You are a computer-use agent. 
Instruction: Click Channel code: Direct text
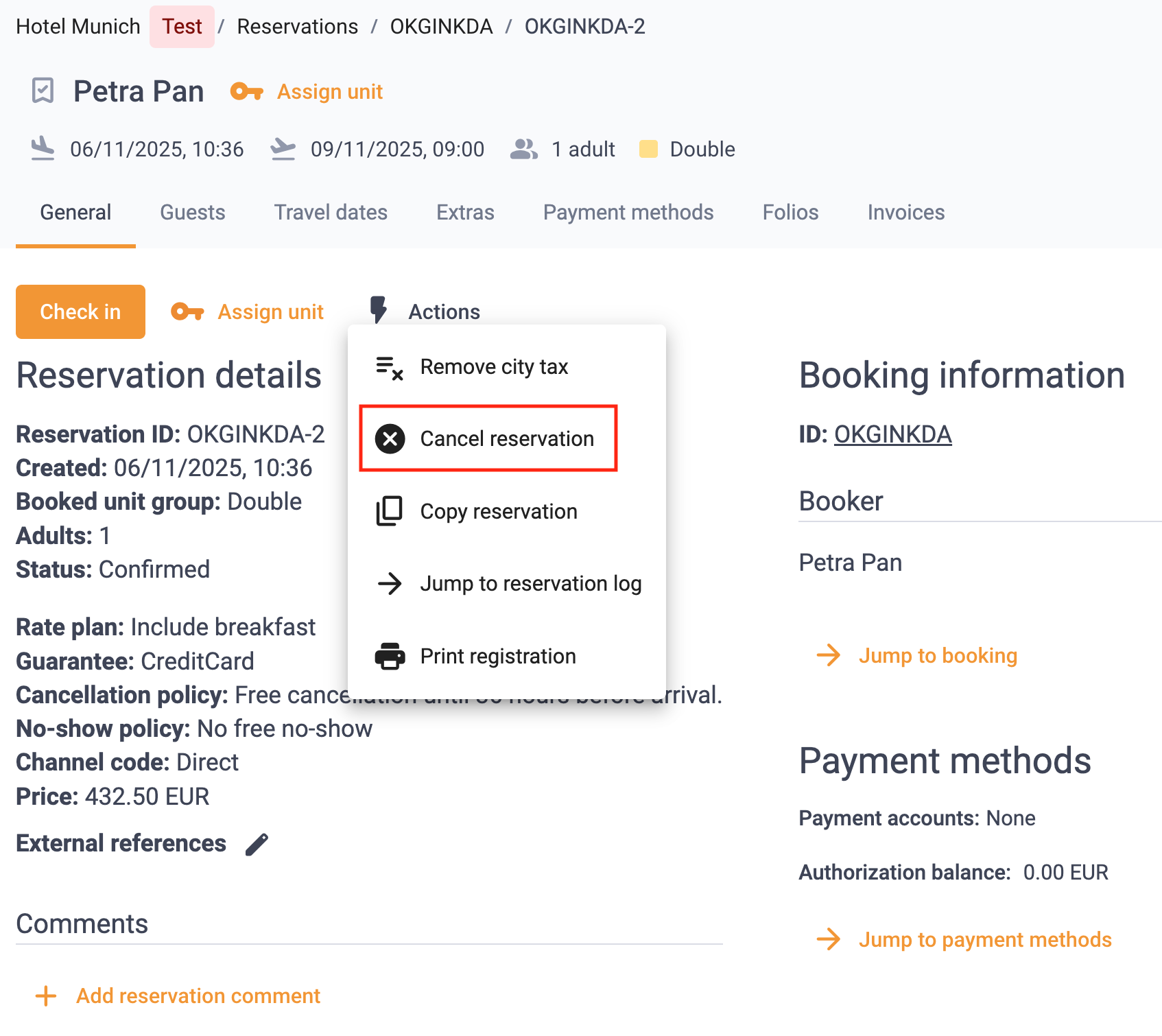pyautogui.click(x=128, y=762)
